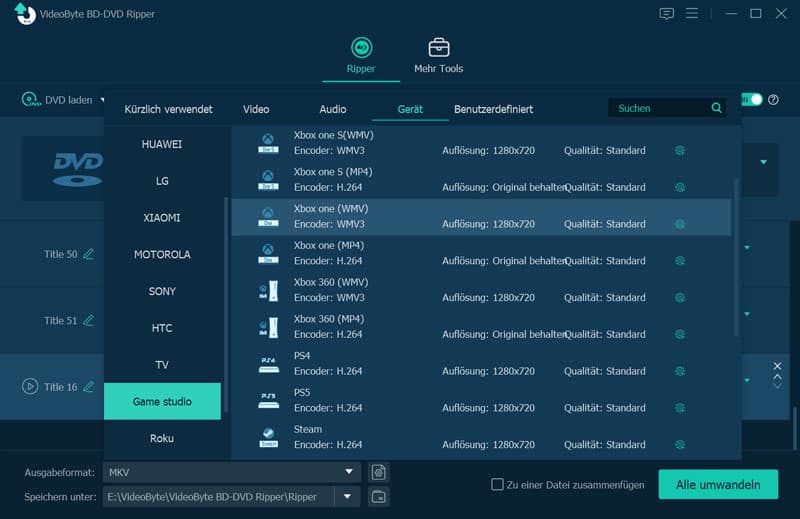Select MOTOROLA device category
The height and width of the screenshot is (519, 800).
pos(162,255)
